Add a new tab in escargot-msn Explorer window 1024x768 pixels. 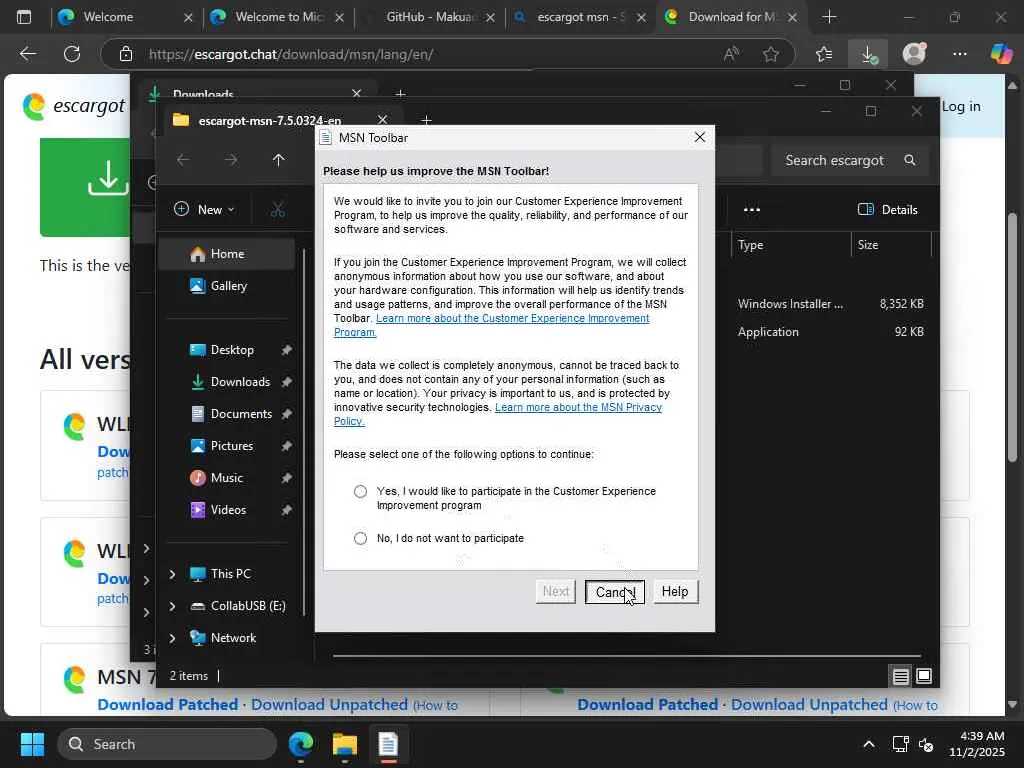426,120
